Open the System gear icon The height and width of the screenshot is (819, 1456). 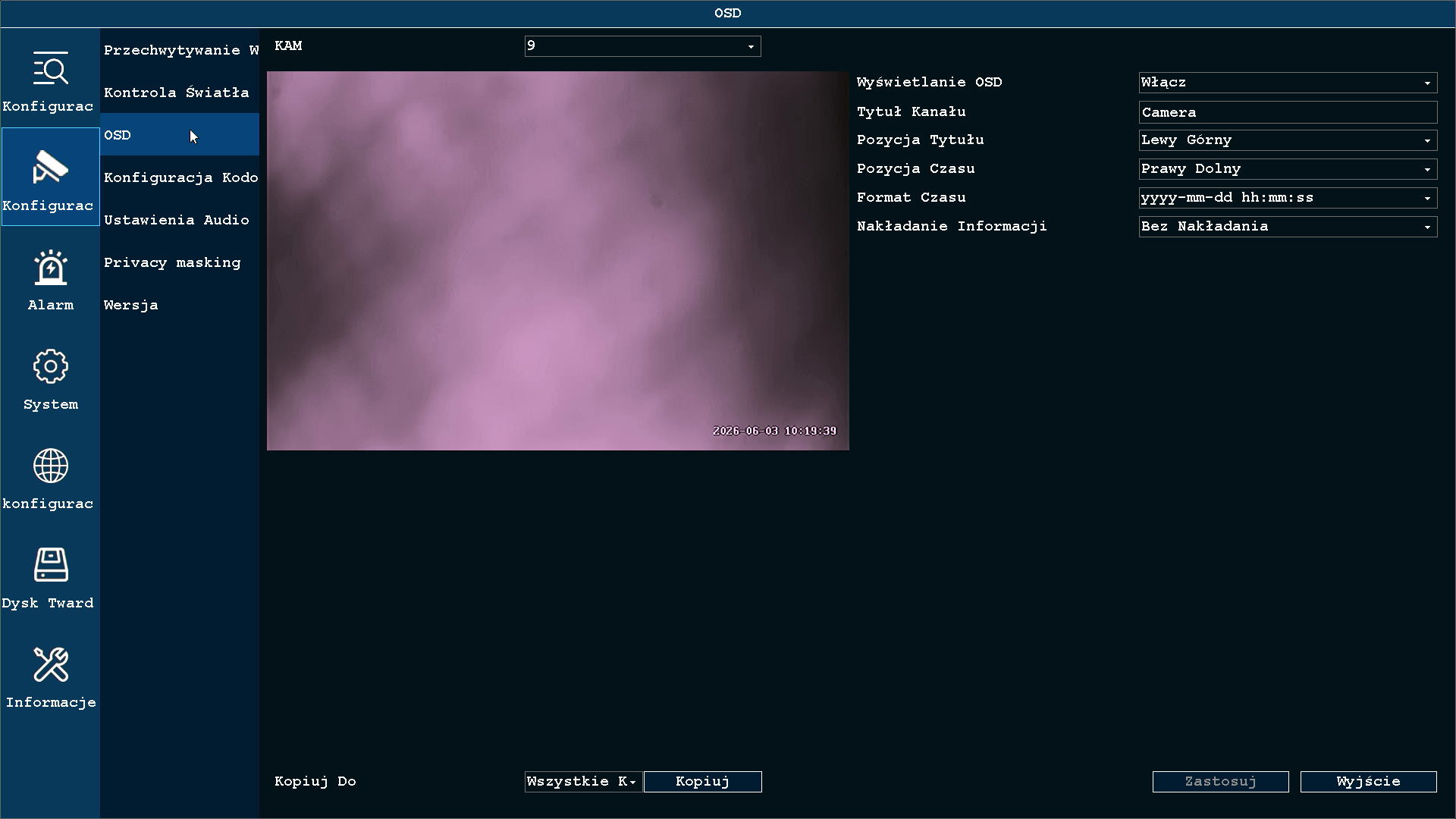click(x=50, y=366)
